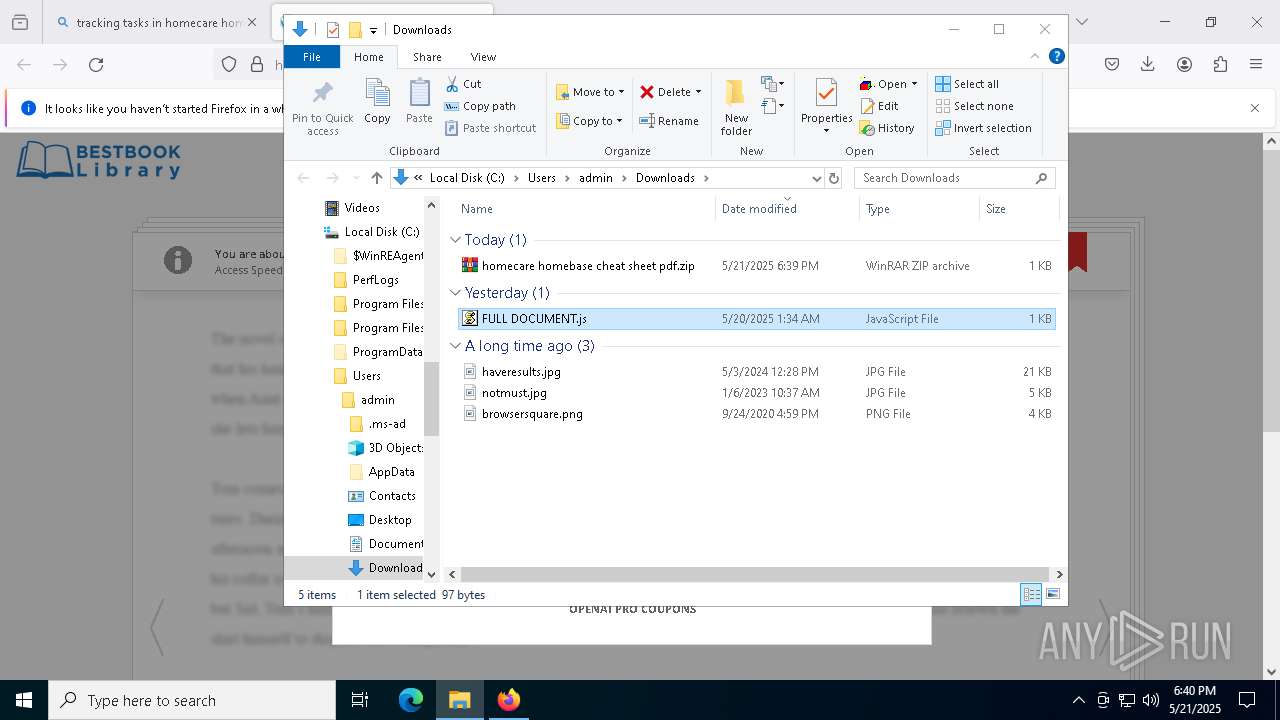Collapse the A long time ago group

[455, 346]
